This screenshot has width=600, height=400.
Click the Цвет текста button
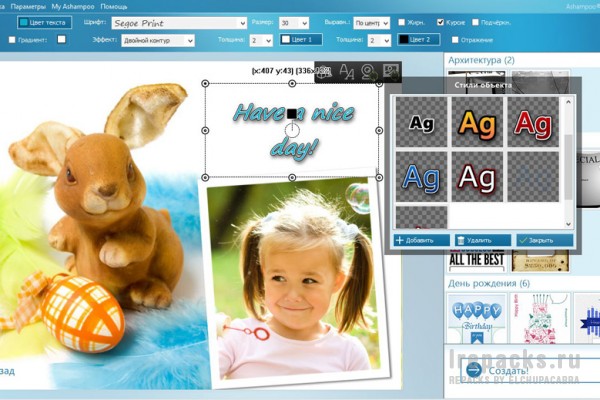pos(44,23)
